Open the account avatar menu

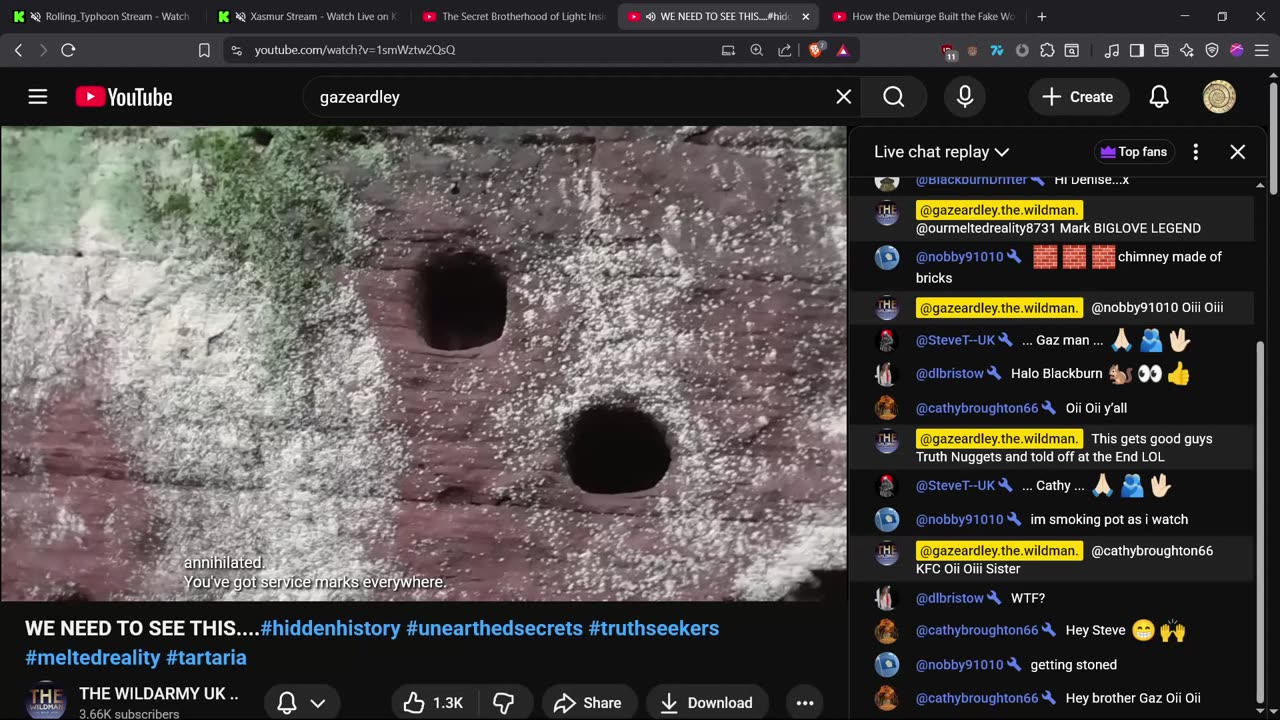pyautogui.click(x=1219, y=97)
